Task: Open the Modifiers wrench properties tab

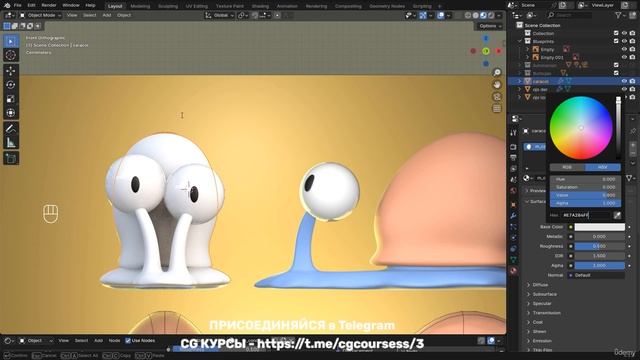Action: tap(513, 216)
